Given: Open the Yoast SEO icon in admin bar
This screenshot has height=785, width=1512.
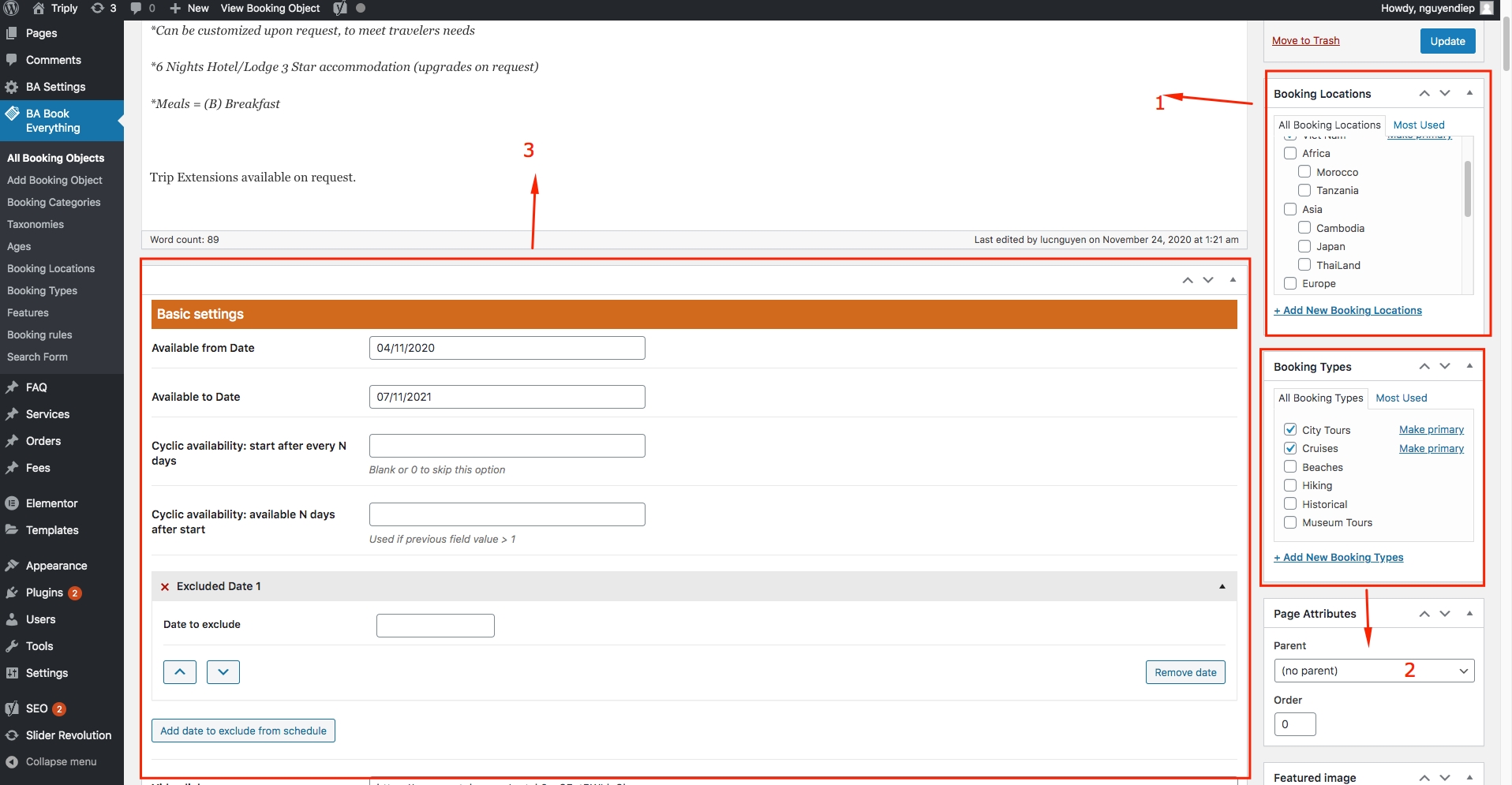Looking at the screenshot, I should point(340,9).
